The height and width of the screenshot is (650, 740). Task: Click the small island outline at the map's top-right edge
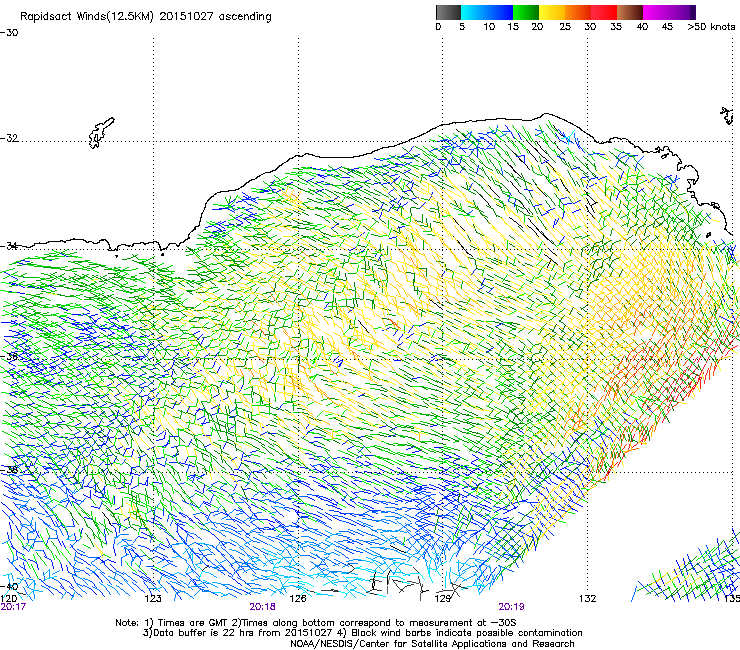coord(727,115)
